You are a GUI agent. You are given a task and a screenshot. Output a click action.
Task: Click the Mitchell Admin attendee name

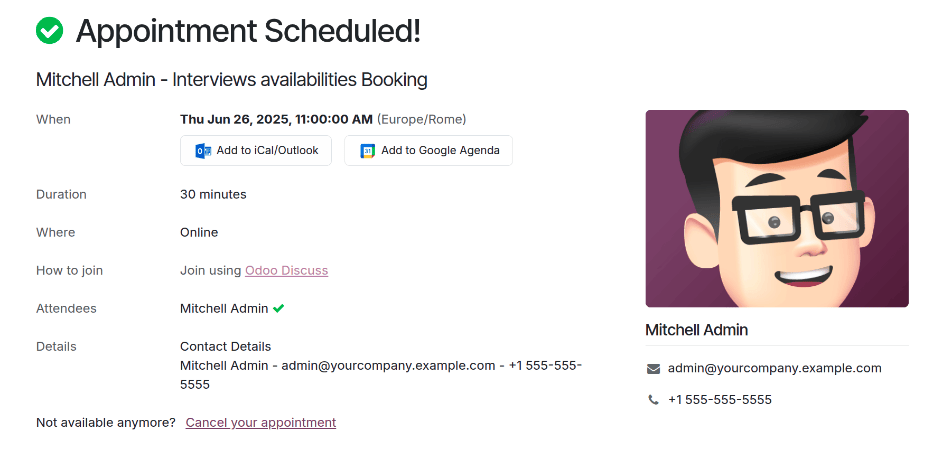224,309
